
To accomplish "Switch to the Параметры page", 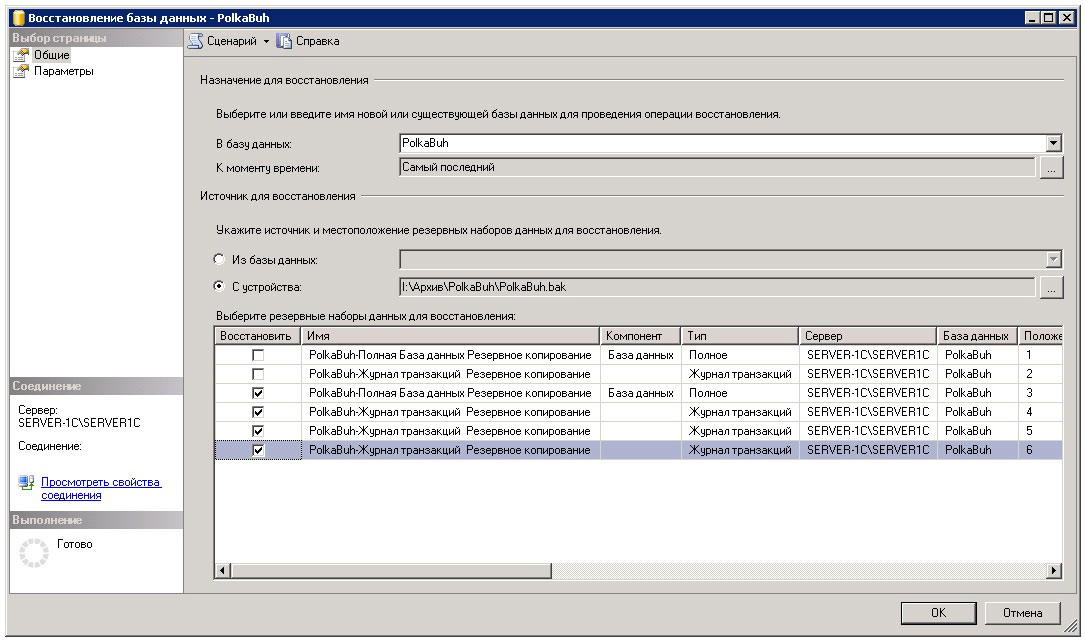I will 64,71.
